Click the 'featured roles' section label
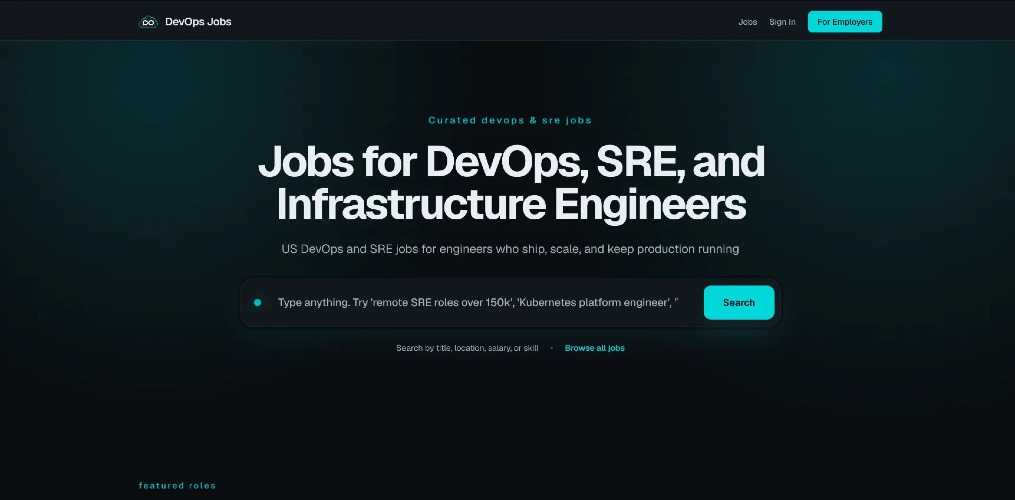1015x500 pixels. pos(177,486)
